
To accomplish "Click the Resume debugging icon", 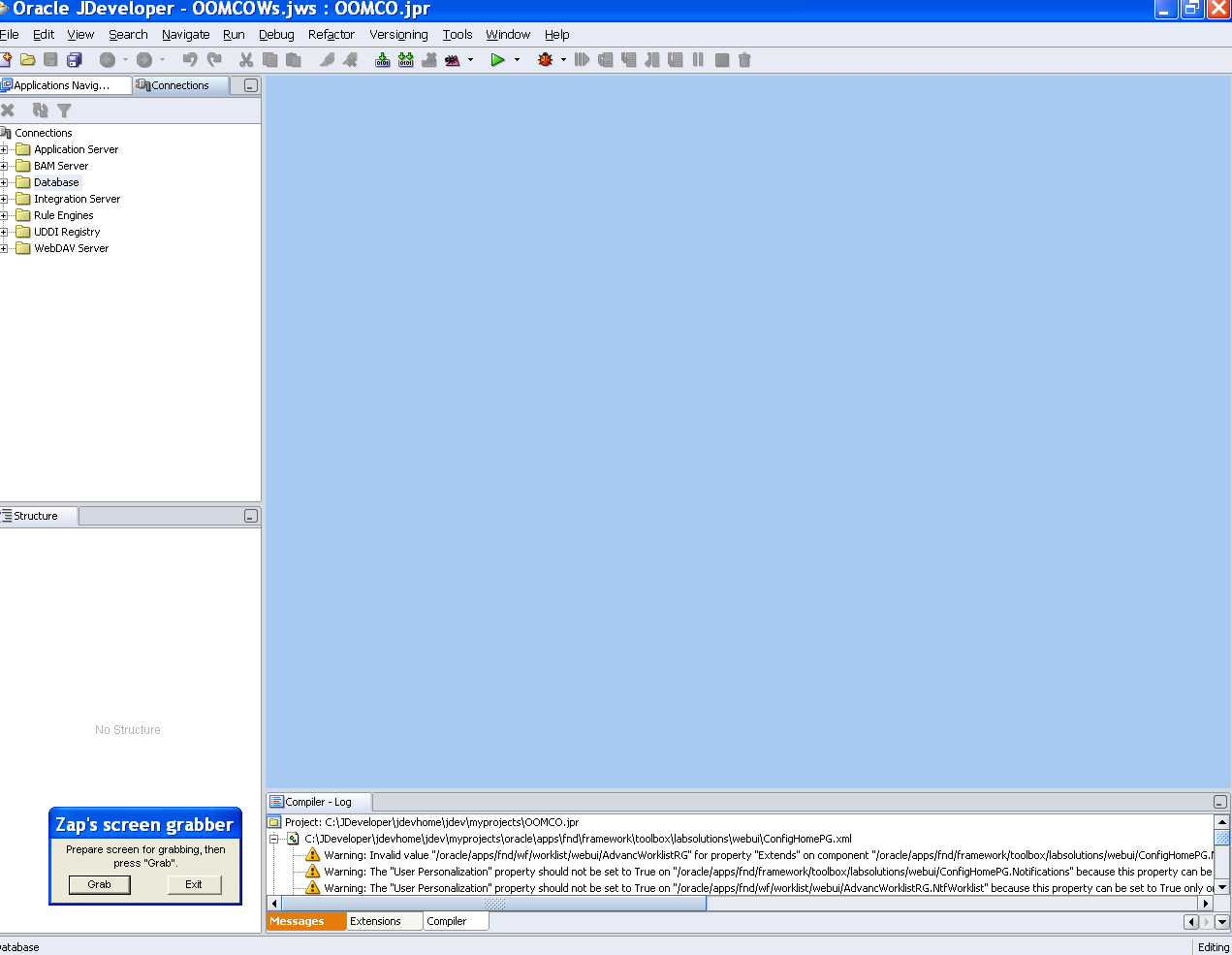I will pos(582,60).
